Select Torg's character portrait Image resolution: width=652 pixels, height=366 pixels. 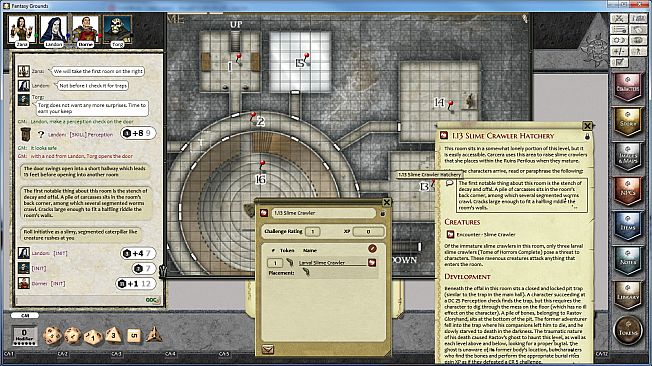pyautogui.click(x=117, y=30)
